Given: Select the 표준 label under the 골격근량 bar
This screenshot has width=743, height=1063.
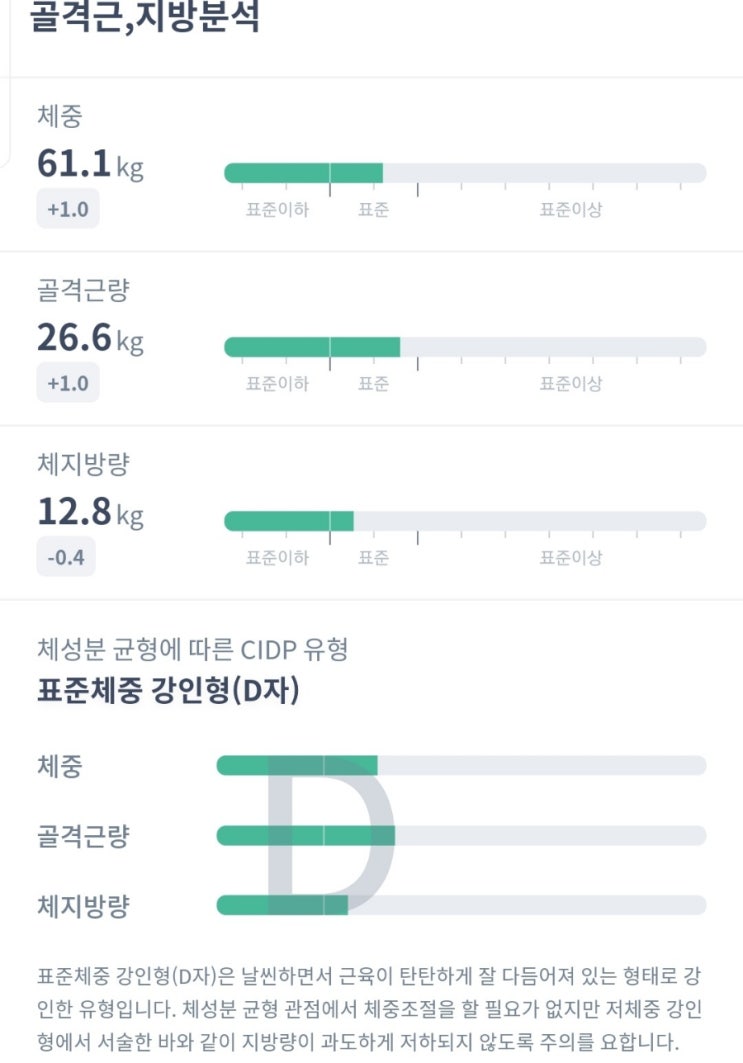Looking at the screenshot, I should click(374, 384).
